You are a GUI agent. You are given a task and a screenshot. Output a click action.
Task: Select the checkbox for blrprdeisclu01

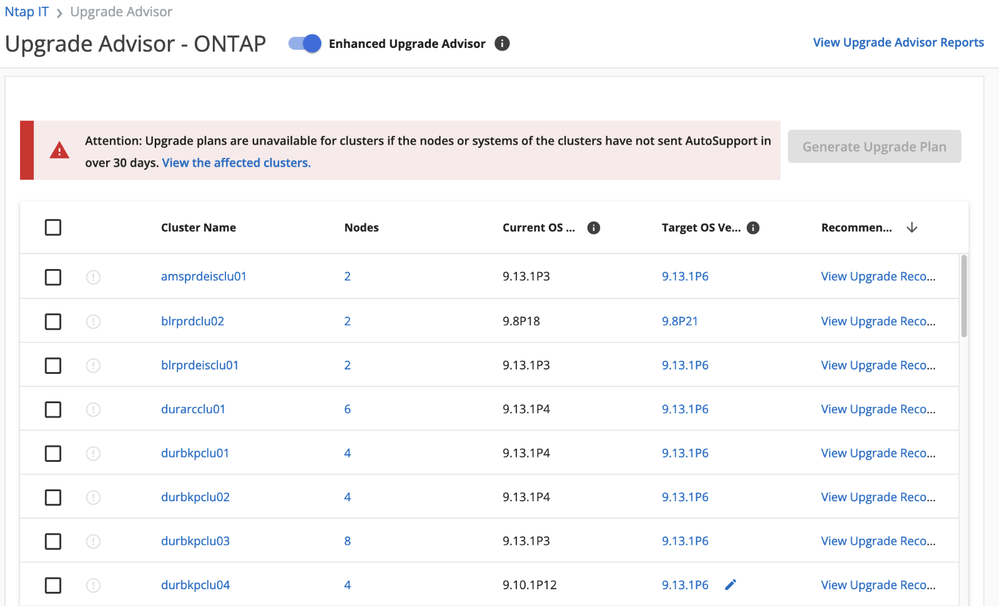pos(53,365)
